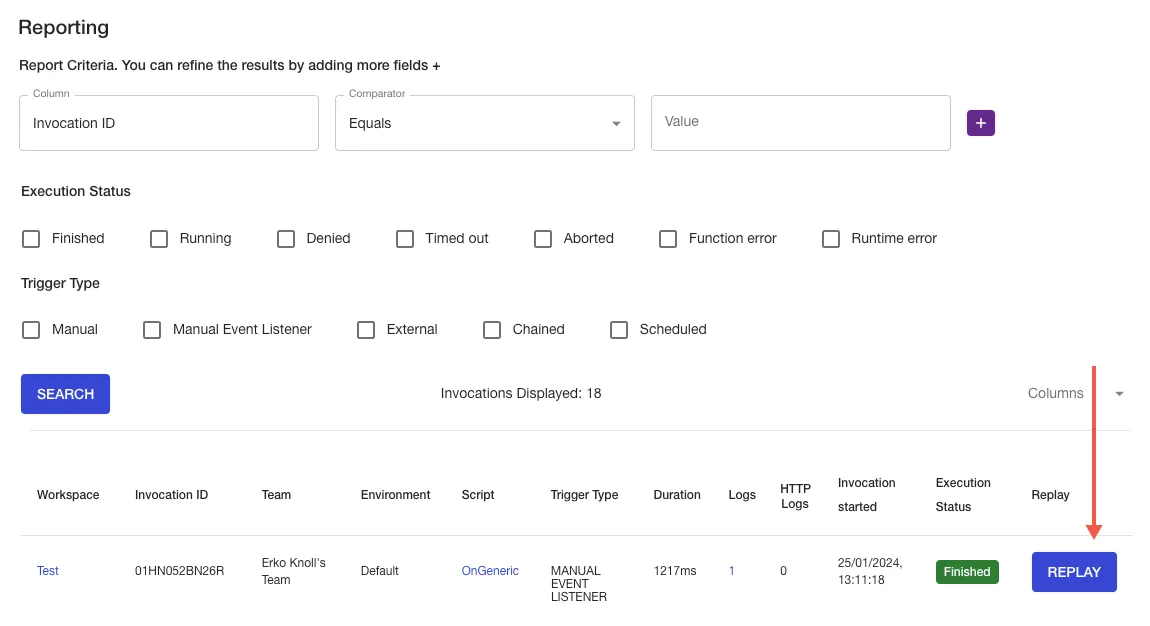Click the Invocations Displayed: 18 text
Screen dimensions: 1150x626
coord(521,394)
